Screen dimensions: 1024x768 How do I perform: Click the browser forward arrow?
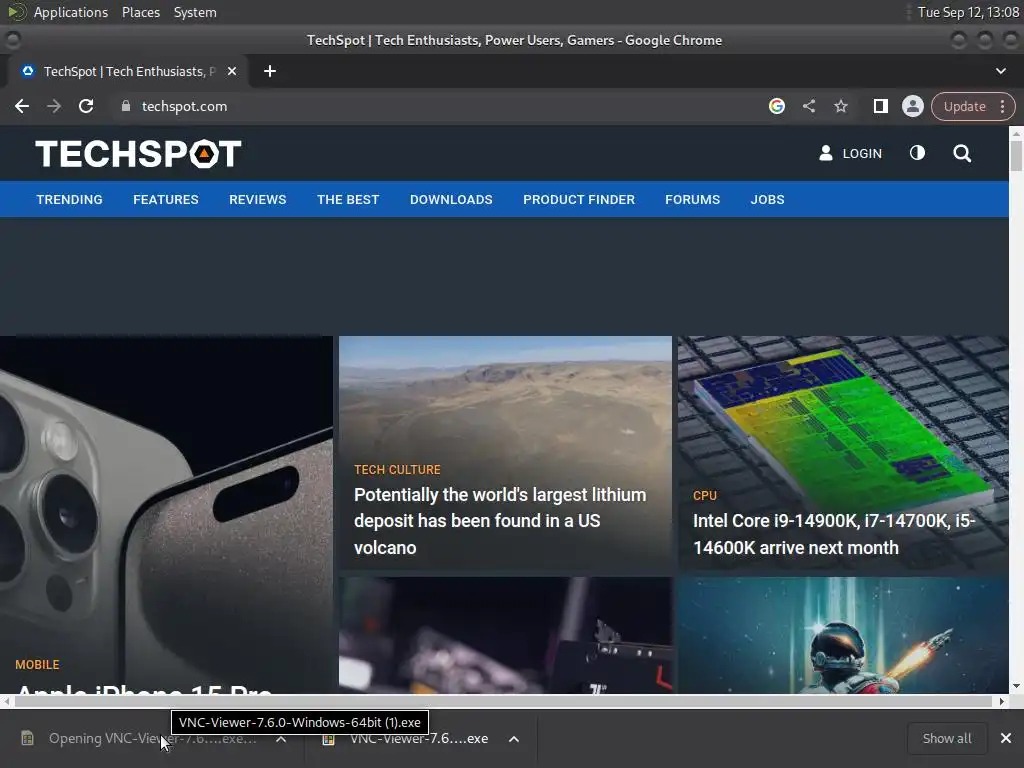coord(54,106)
